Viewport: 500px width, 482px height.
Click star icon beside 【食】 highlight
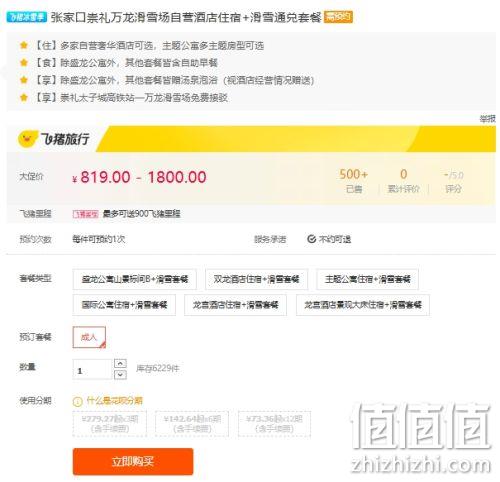point(24,62)
